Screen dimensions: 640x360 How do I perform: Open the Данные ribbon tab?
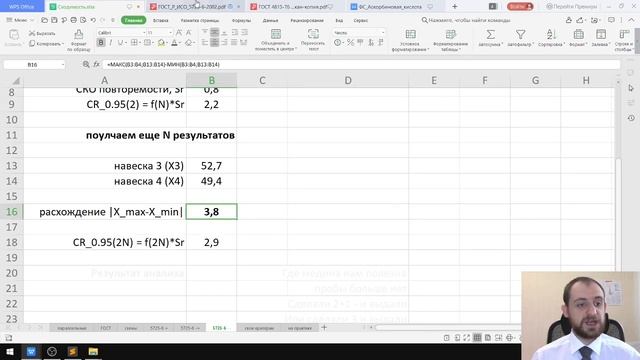point(270,20)
